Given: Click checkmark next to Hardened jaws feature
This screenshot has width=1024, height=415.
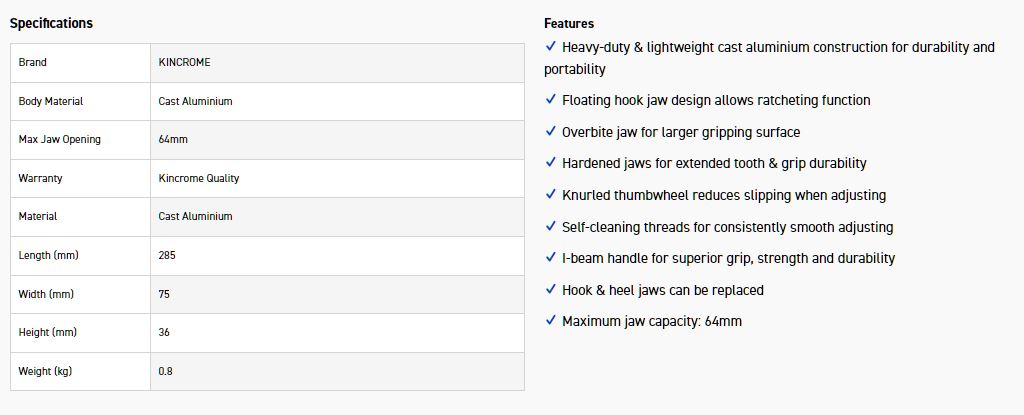Looking at the screenshot, I should pyautogui.click(x=551, y=163).
